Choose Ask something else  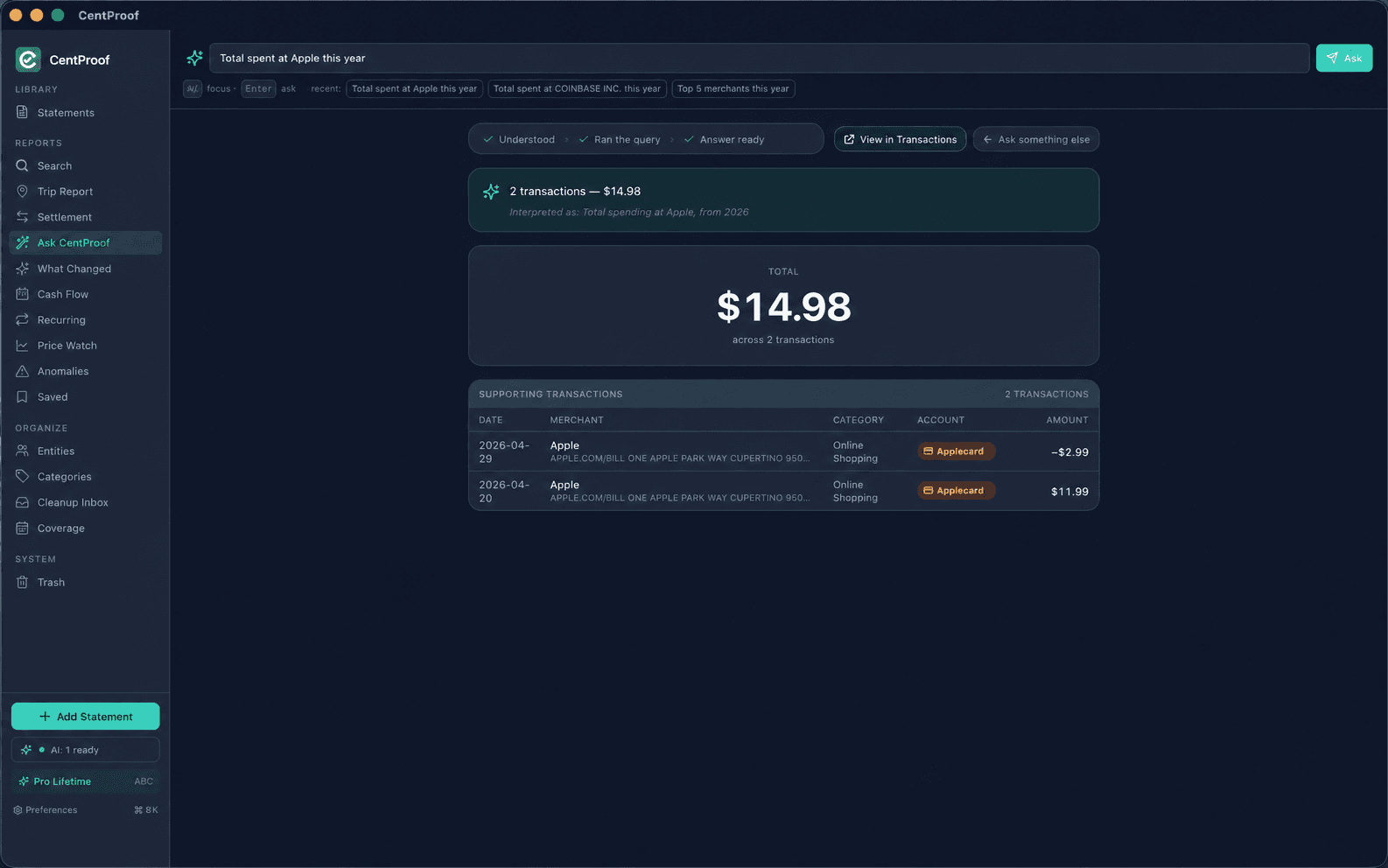[1036, 139]
